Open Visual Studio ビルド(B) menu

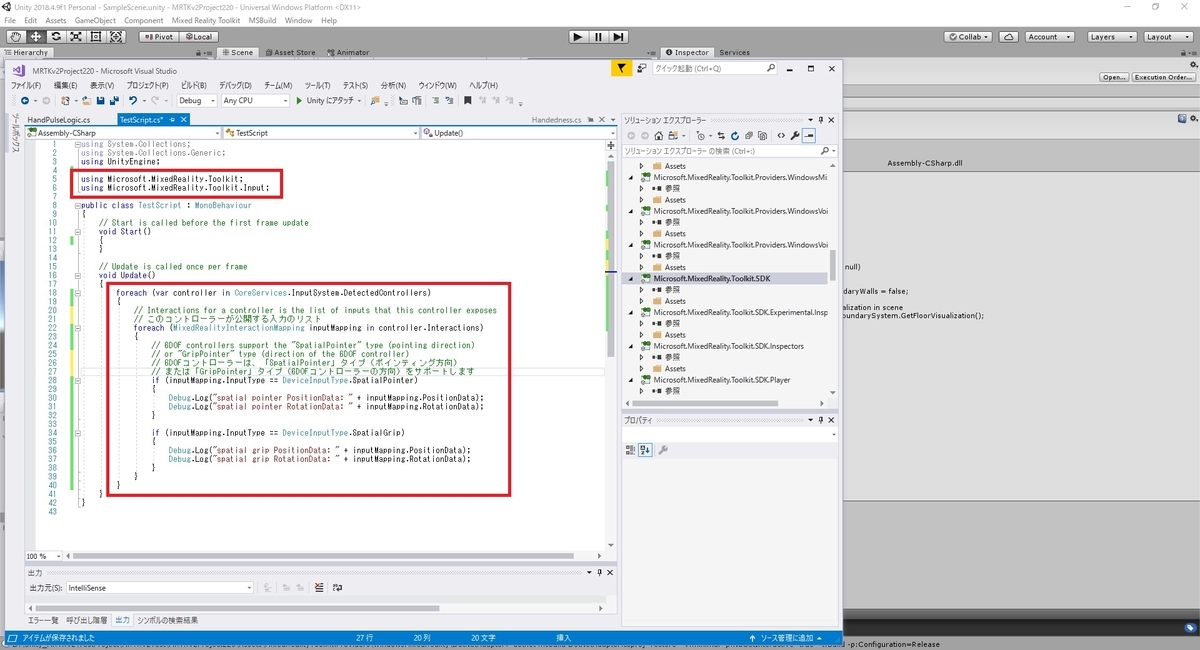[193, 85]
